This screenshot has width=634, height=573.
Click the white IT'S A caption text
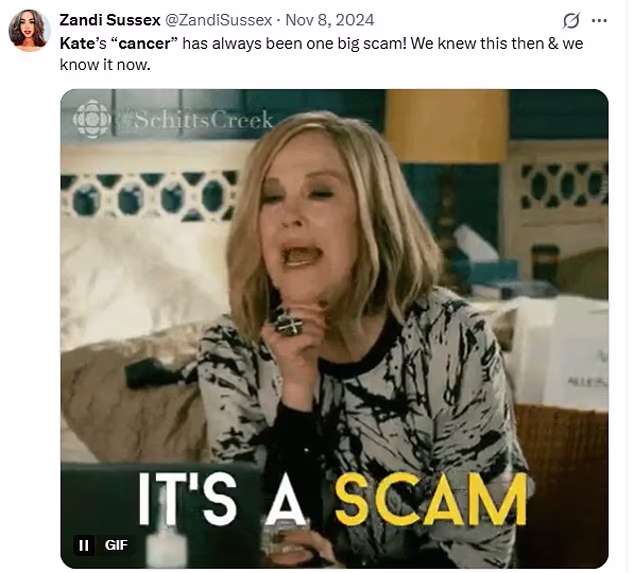(222, 498)
